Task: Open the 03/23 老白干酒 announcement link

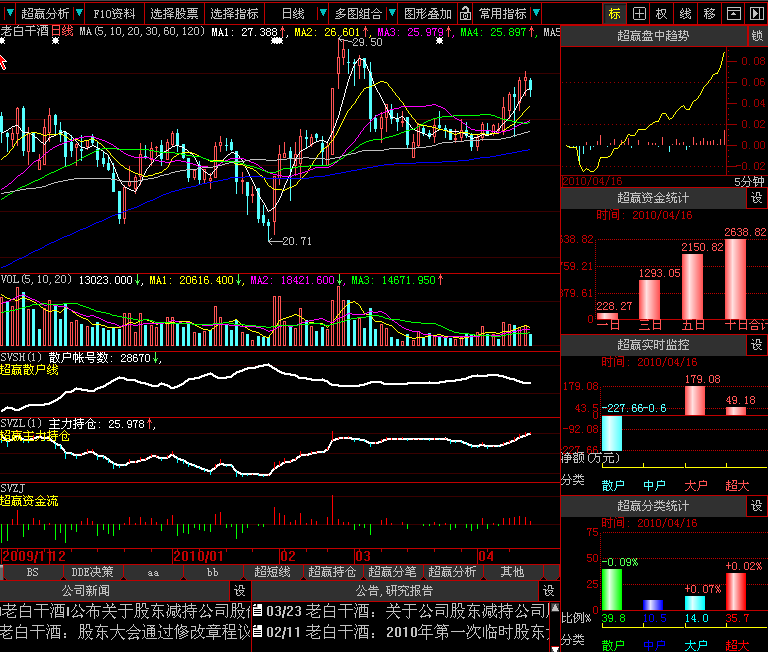Action: (x=400, y=610)
